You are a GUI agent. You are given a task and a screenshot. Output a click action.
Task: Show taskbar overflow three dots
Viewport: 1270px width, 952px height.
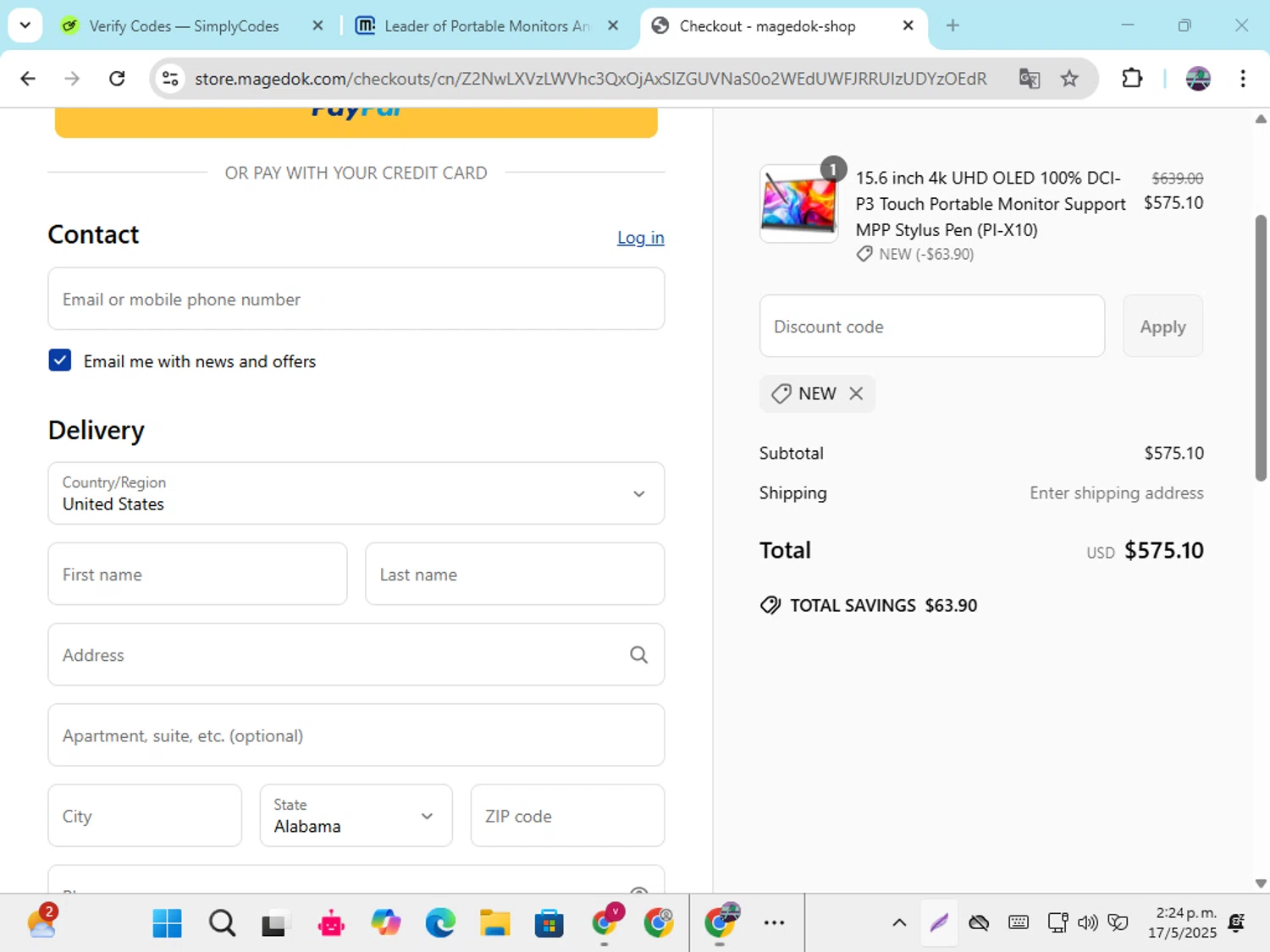(774, 923)
